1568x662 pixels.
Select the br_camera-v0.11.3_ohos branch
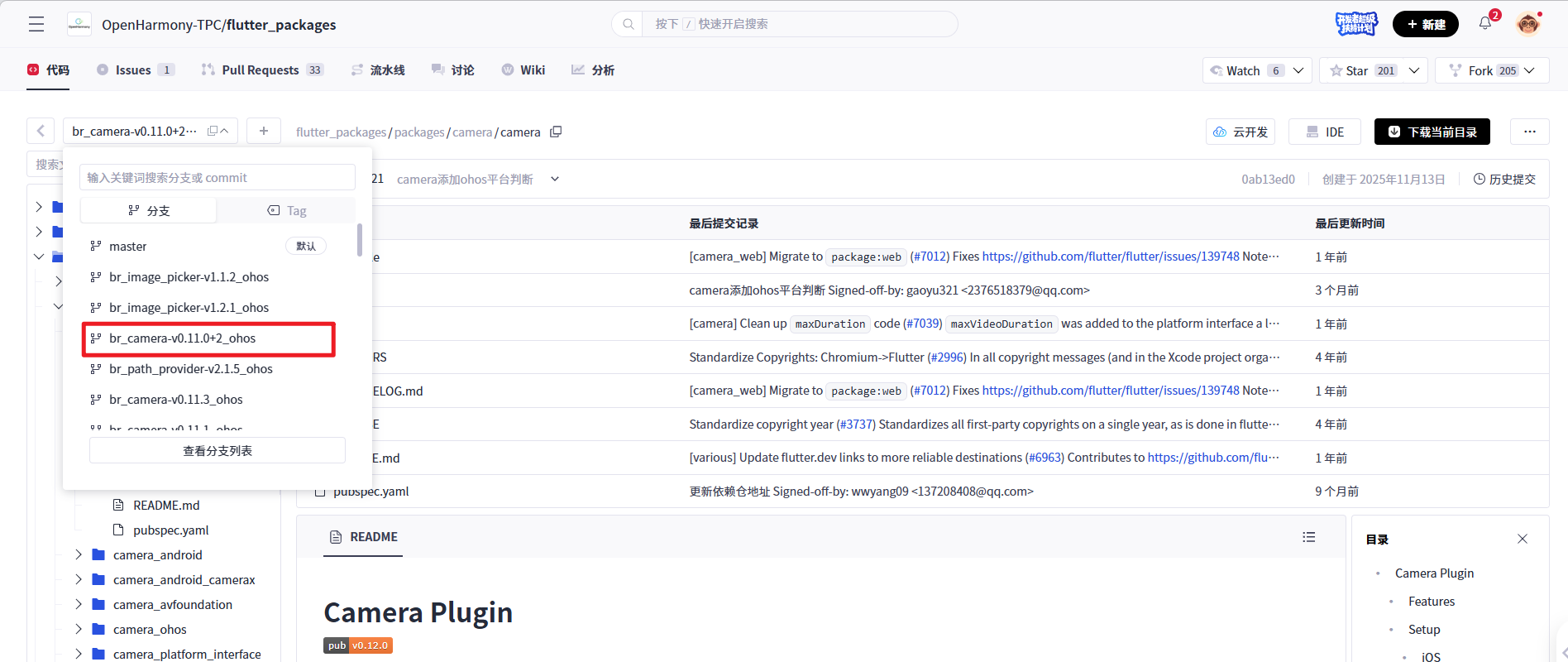click(175, 400)
